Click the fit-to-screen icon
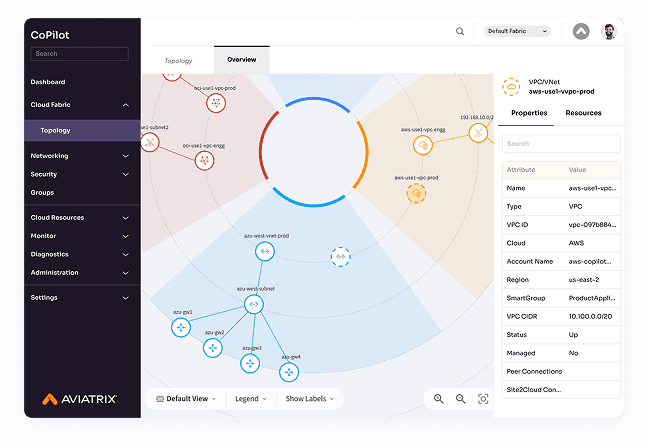Screen dimensions: 648x448 (483, 398)
